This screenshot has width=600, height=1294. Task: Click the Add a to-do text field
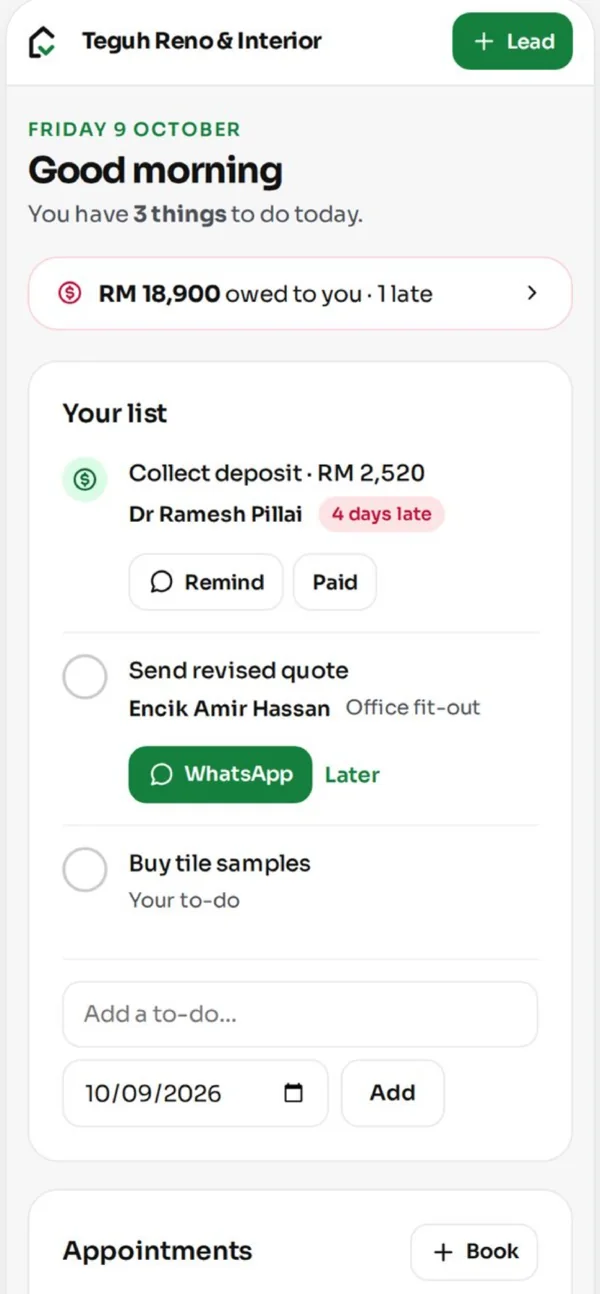300,1014
